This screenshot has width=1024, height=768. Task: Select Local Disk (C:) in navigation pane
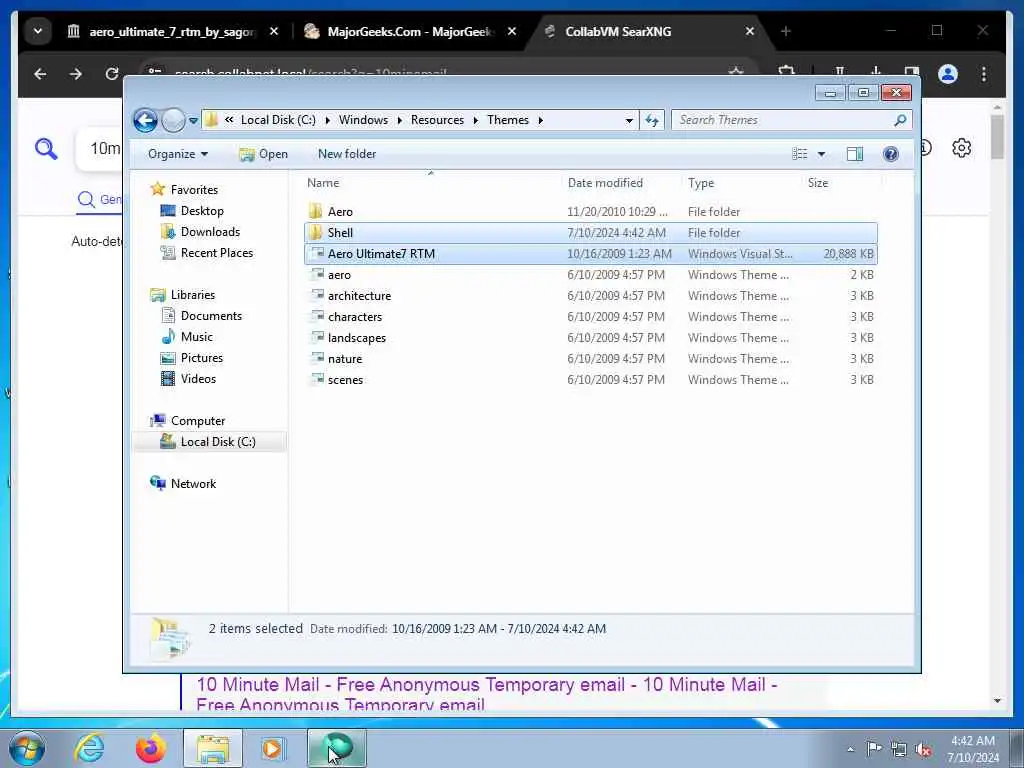point(217,441)
